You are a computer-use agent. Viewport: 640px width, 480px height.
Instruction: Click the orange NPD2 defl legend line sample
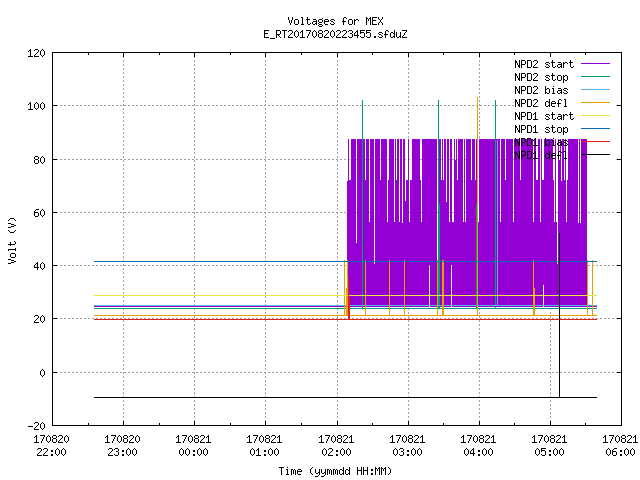click(x=596, y=102)
